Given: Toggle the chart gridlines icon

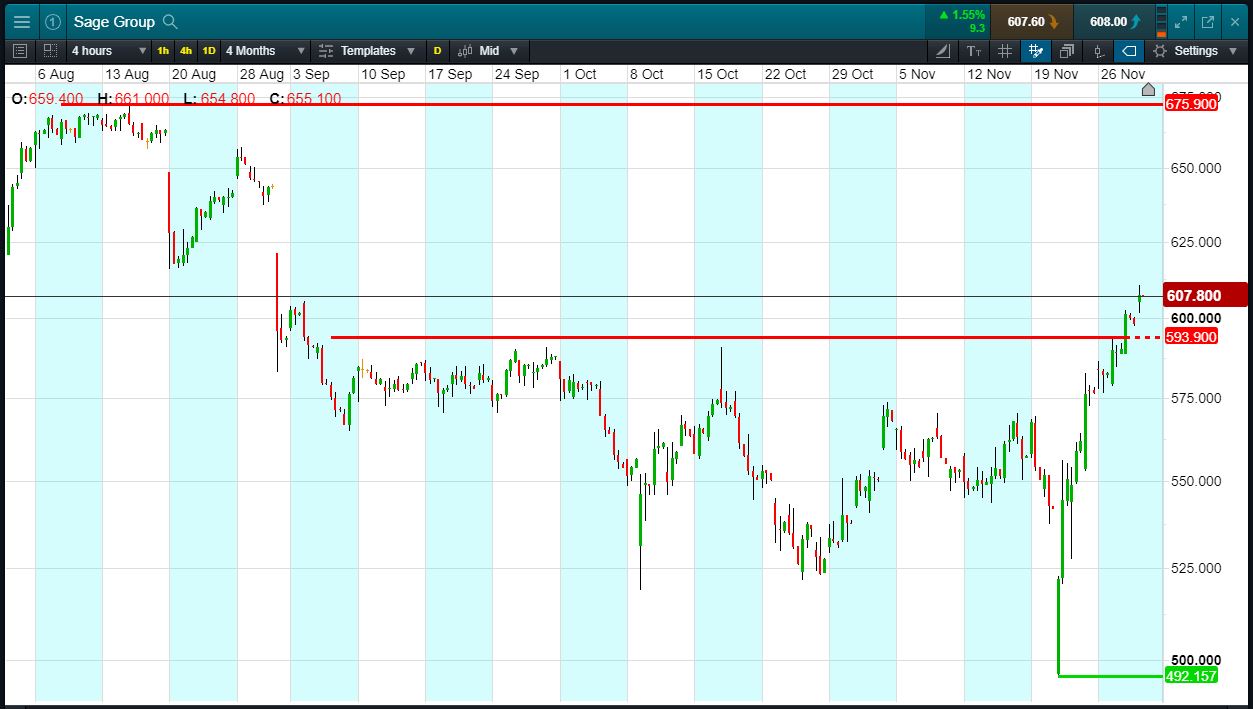Looking at the screenshot, I should [x=1005, y=50].
